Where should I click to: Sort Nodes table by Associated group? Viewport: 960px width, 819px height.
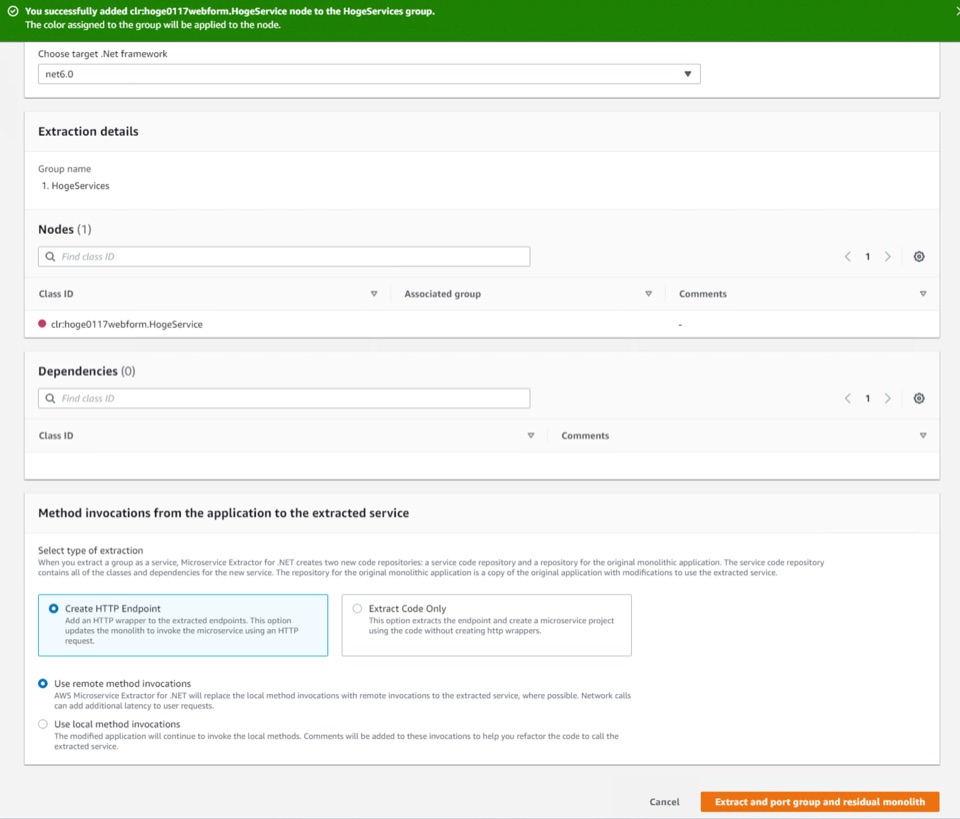(648, 294)
